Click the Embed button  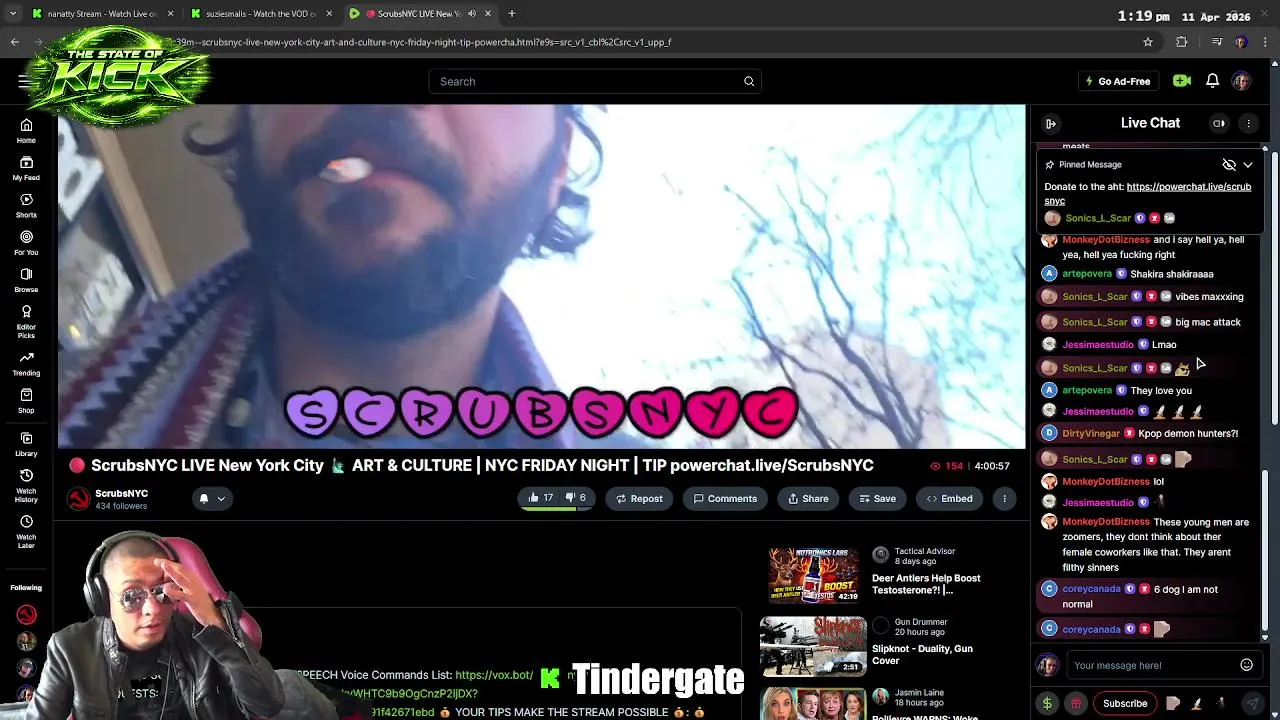click(x=950, y=498)
